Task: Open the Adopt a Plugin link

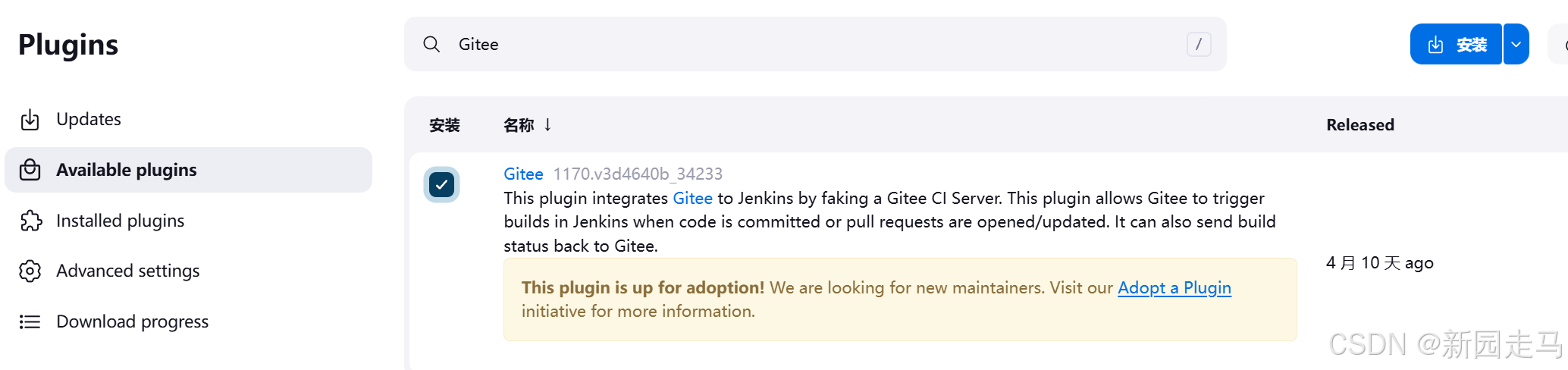Action: (x=1174, y=287)
